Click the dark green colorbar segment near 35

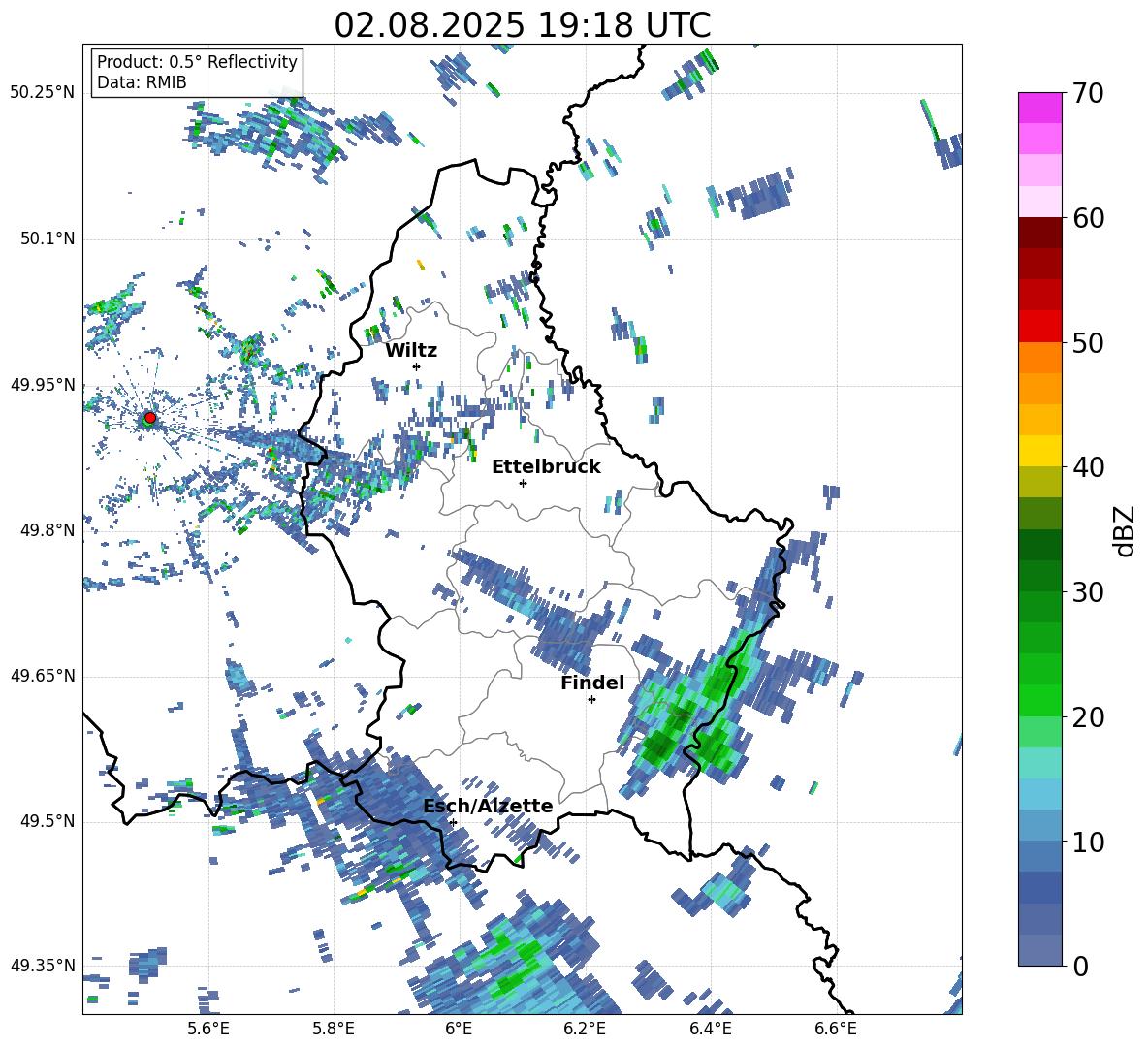1039,545
